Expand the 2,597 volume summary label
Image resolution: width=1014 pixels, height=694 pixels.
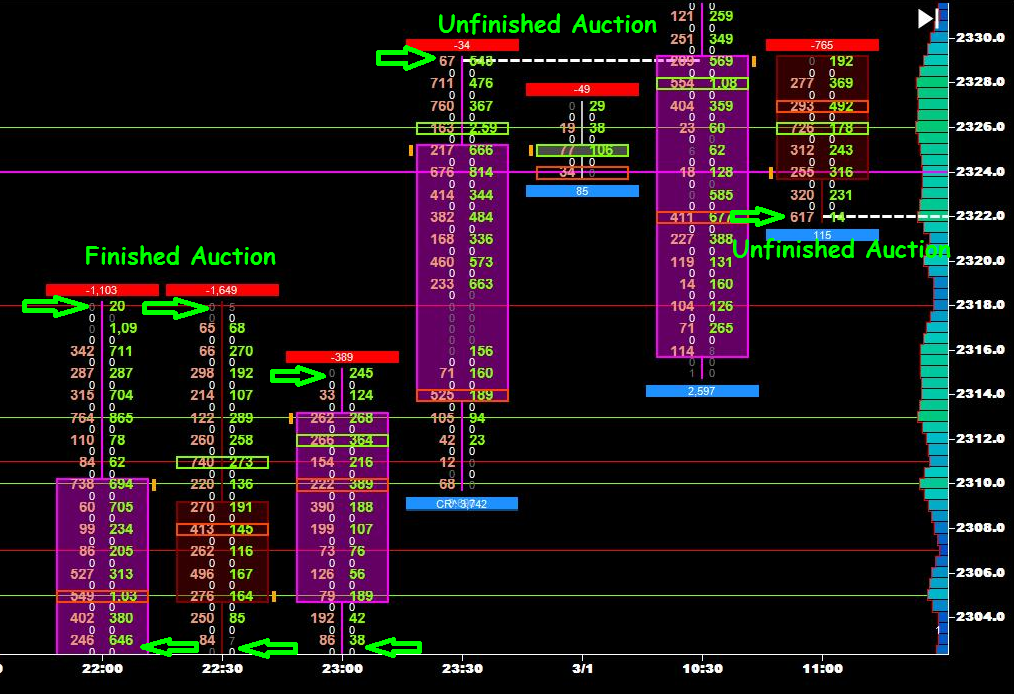(701, 390)
